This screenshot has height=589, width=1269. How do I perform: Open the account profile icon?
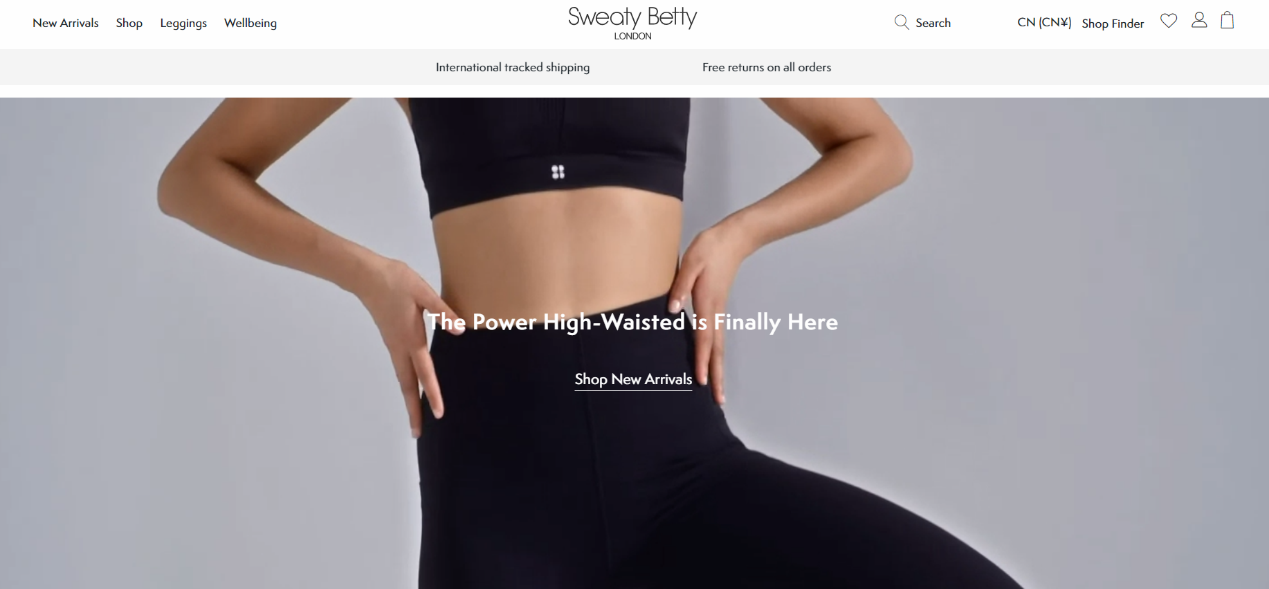coord(1199,20)
